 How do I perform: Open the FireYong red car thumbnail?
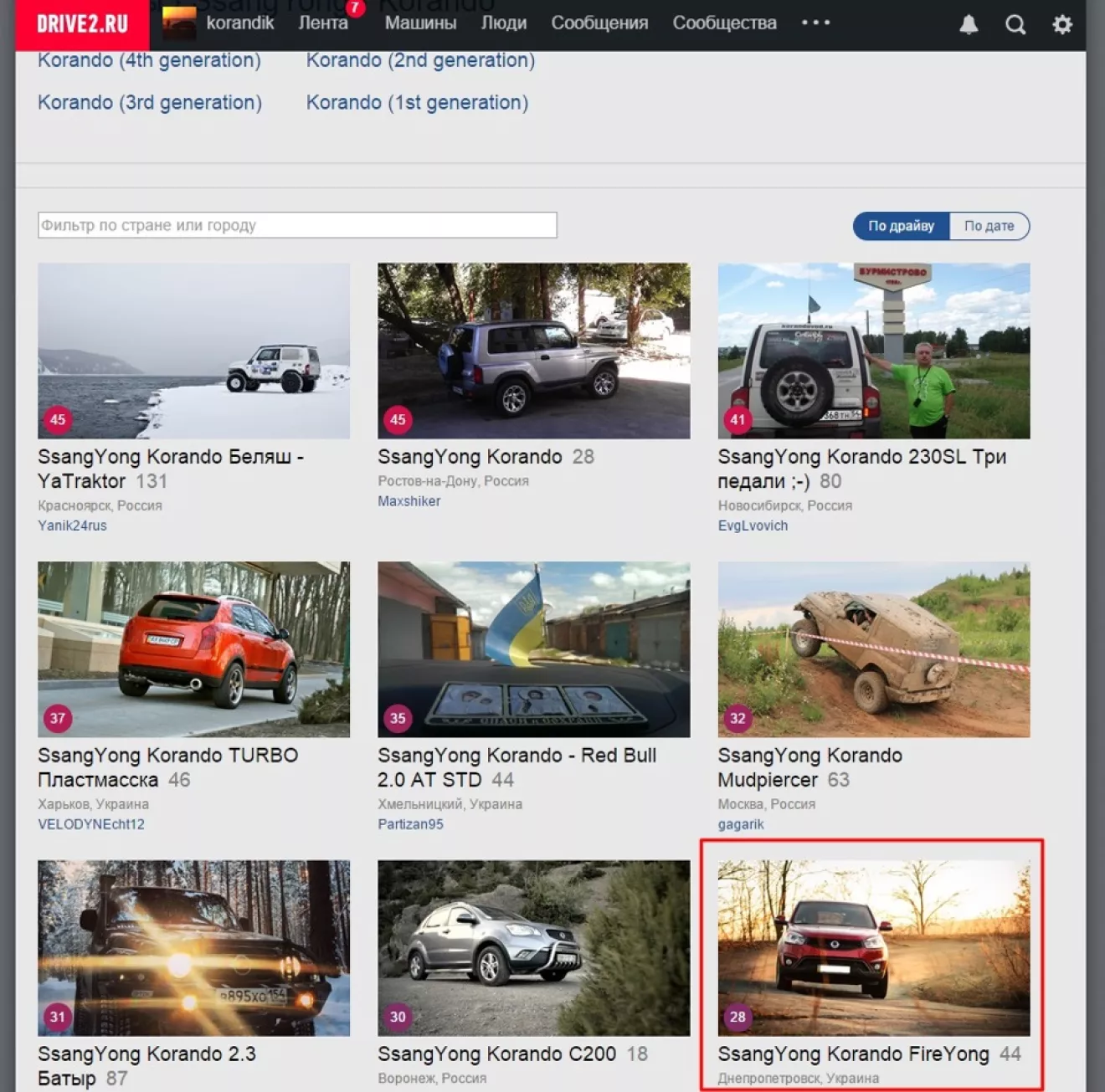pos(873,947)
